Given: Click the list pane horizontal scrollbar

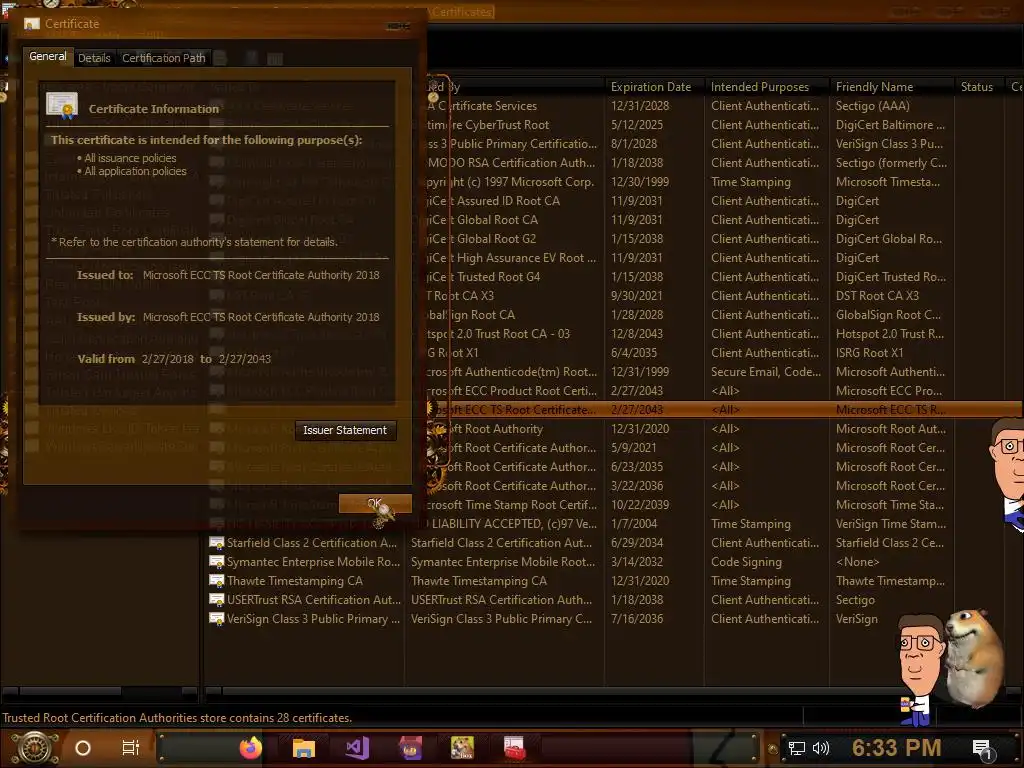Looking at the screenshot, I should coord(614,691).
